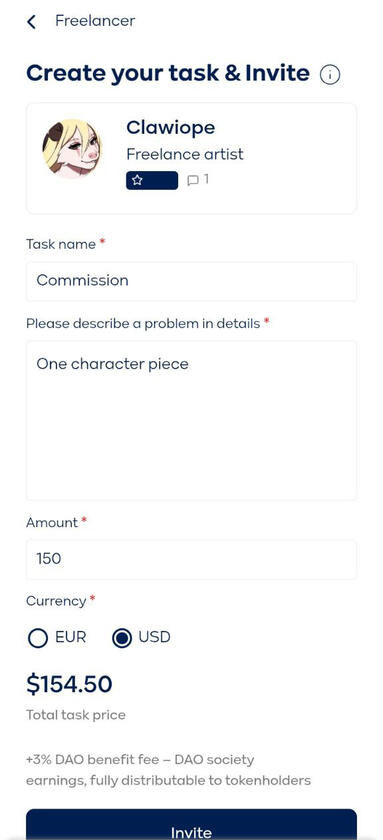The height and width of the screenshot is (840, 383).
Task: Open the comment bubble icon
Action: (x=192, y=181)
